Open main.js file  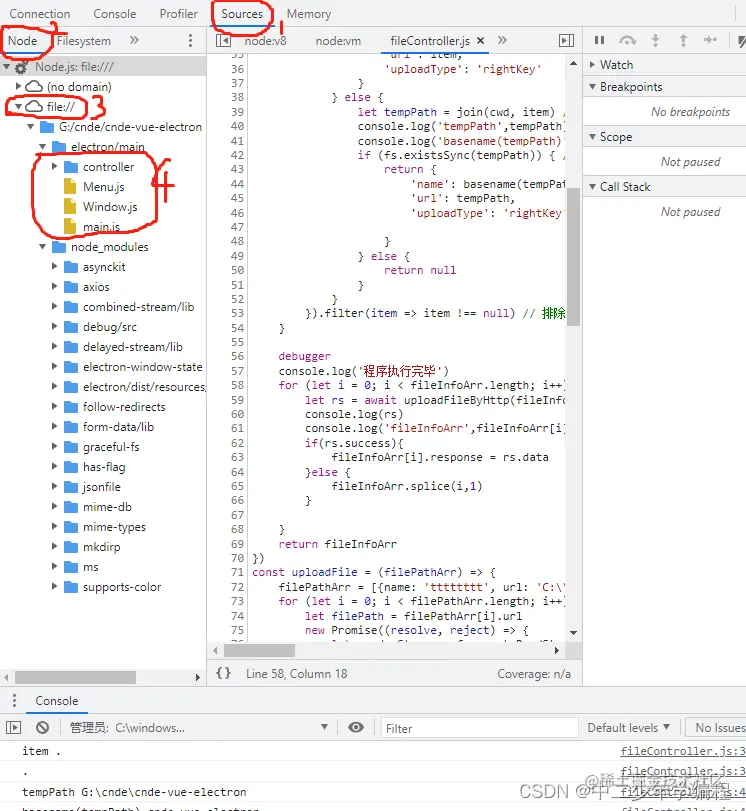pos(101,227)
